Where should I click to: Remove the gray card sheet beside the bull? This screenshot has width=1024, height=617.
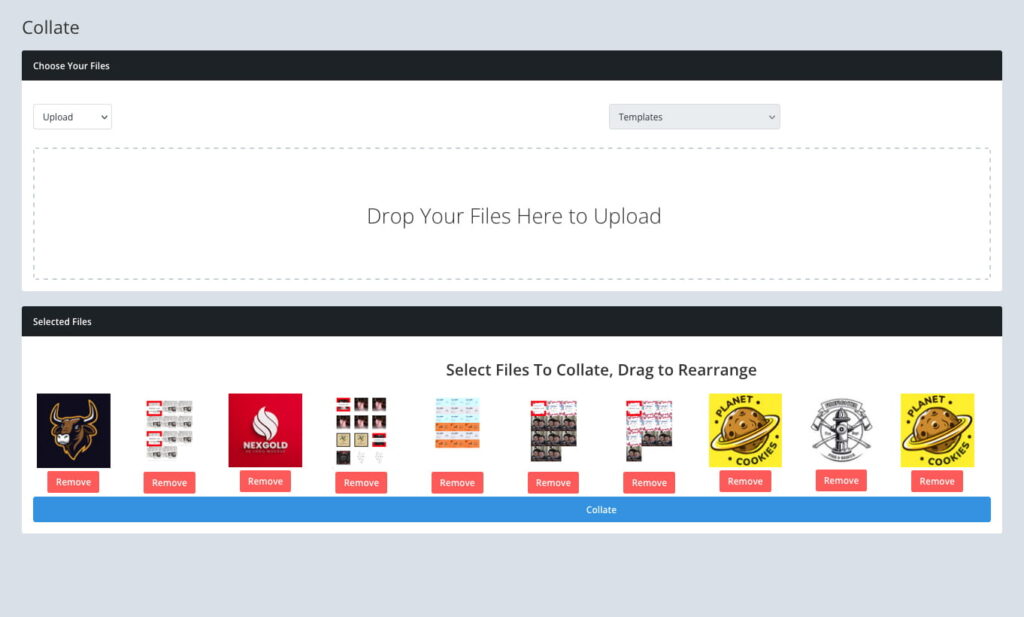169,483
